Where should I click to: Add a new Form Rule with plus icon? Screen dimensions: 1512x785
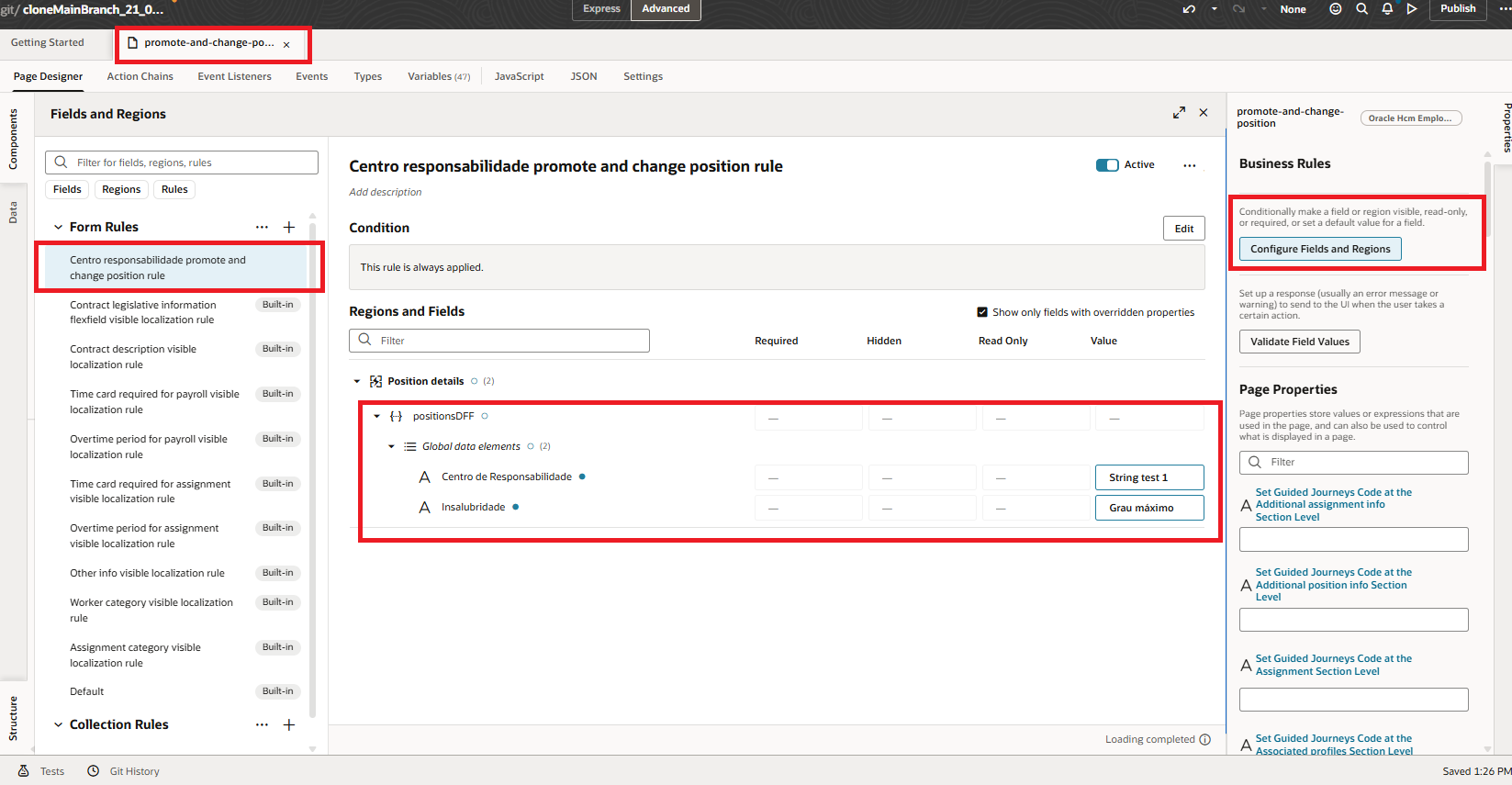click(289, 227)
